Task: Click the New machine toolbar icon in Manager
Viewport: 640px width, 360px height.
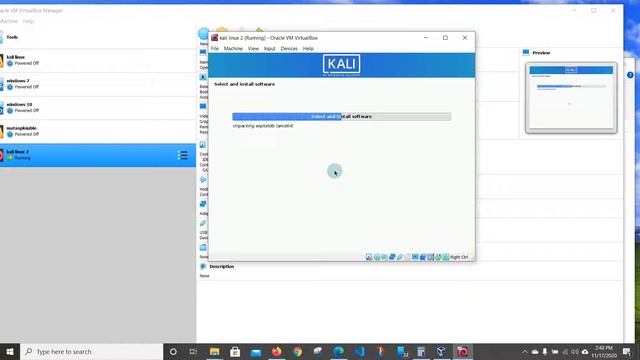Action: tap(203, 33)
